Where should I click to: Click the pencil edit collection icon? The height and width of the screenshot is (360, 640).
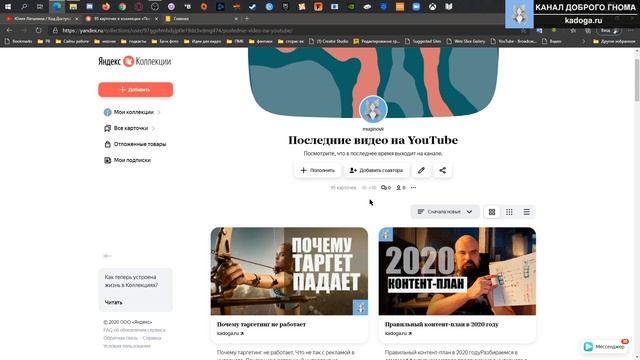pyautogui.click(x=421, y=170)
